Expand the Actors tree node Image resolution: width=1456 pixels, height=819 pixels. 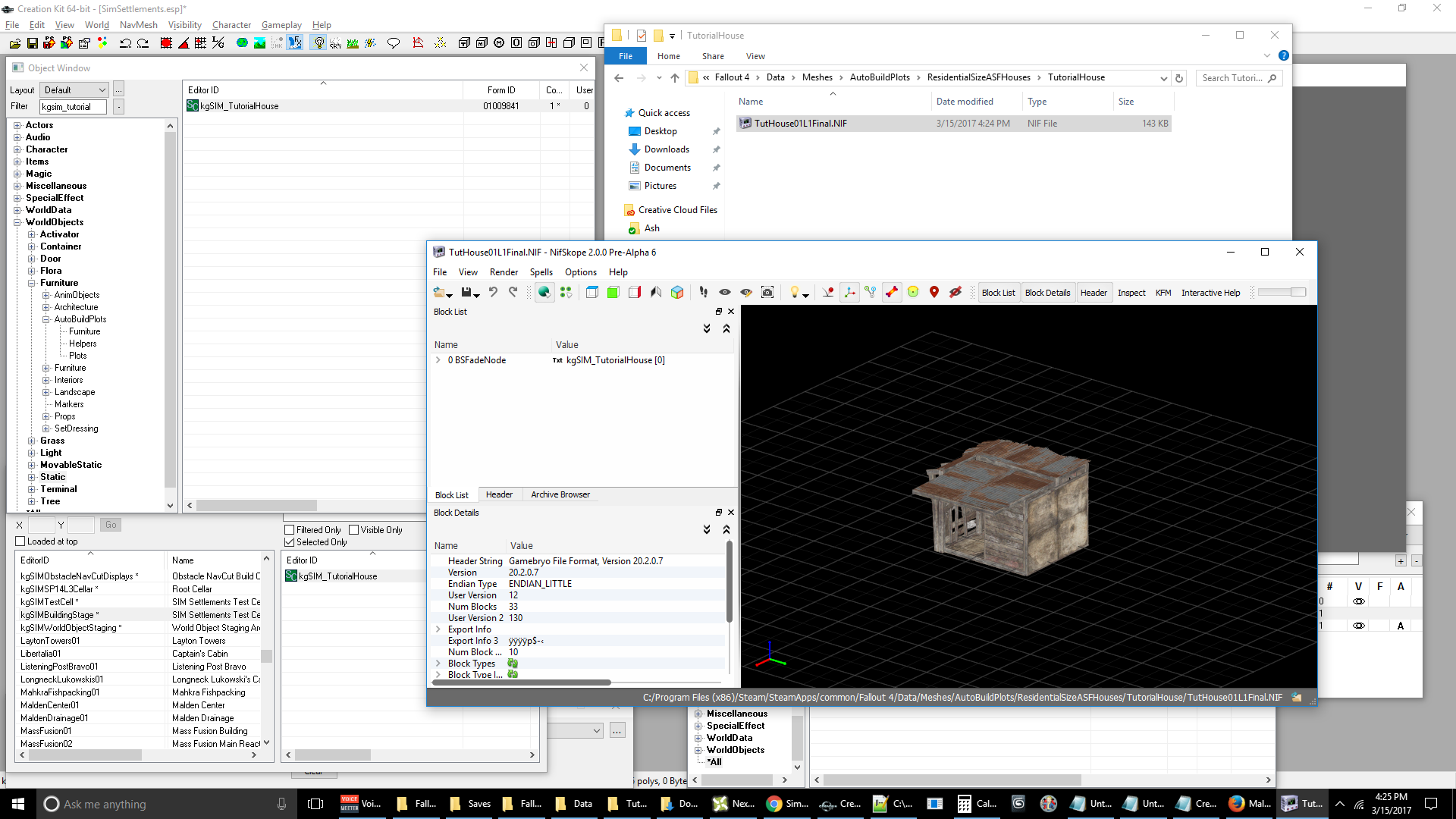[x=17, y=125]
